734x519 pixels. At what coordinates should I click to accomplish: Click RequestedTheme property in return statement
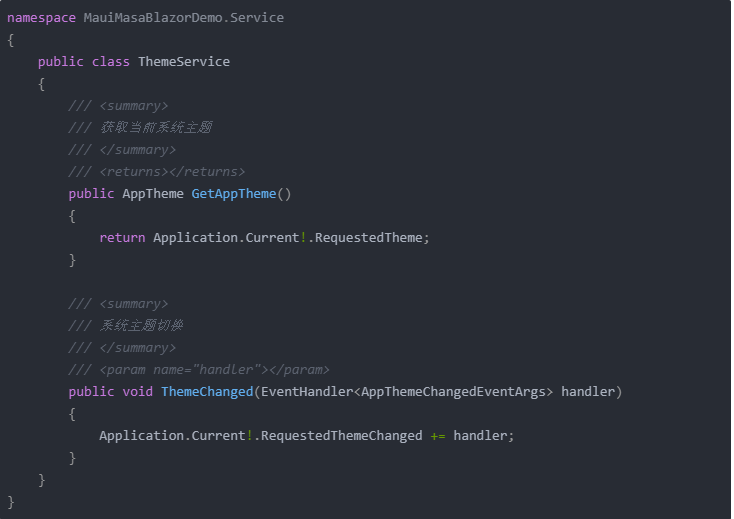(368, 238)
